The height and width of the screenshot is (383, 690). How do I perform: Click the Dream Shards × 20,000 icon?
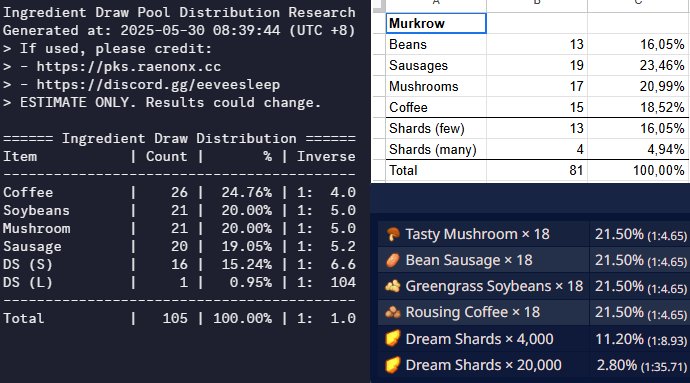(x=393, y=365)
